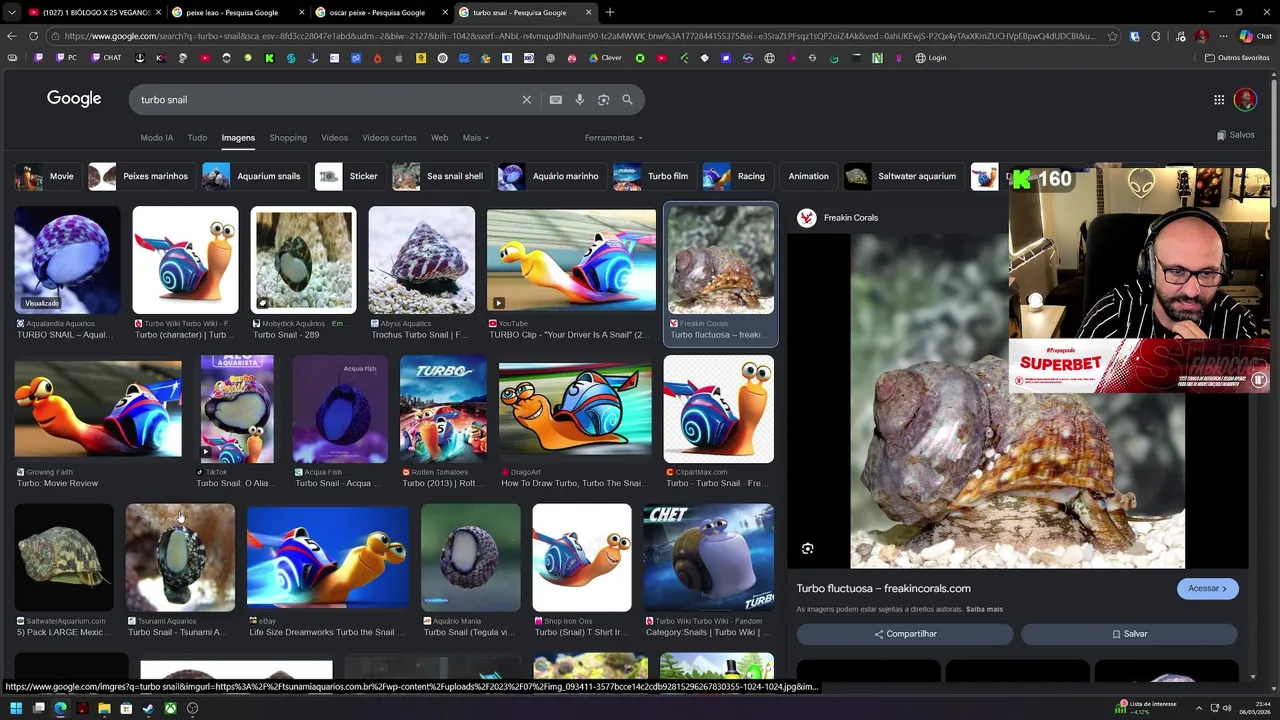Bookmark this page with the star icon
Image resolution: width=1280 pixels, height=720 pixels.
[1112, 36]
